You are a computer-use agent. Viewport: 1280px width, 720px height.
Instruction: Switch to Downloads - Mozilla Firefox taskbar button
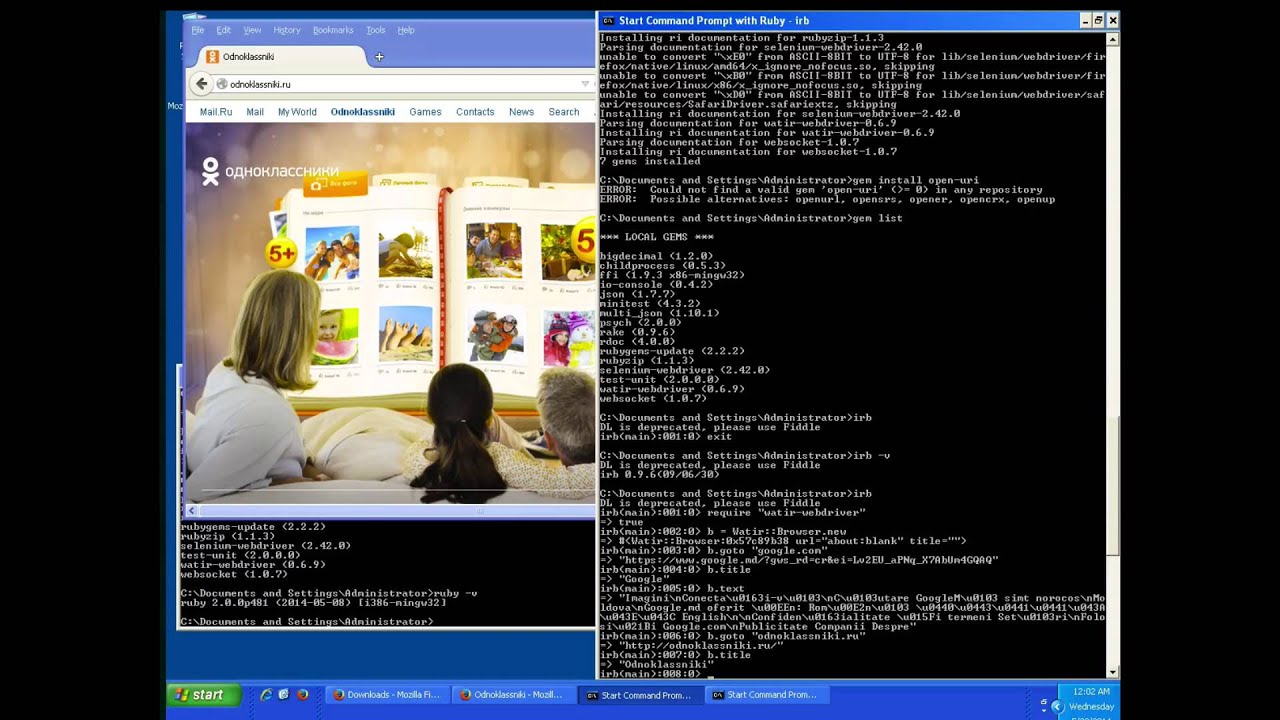click(387, 695)
